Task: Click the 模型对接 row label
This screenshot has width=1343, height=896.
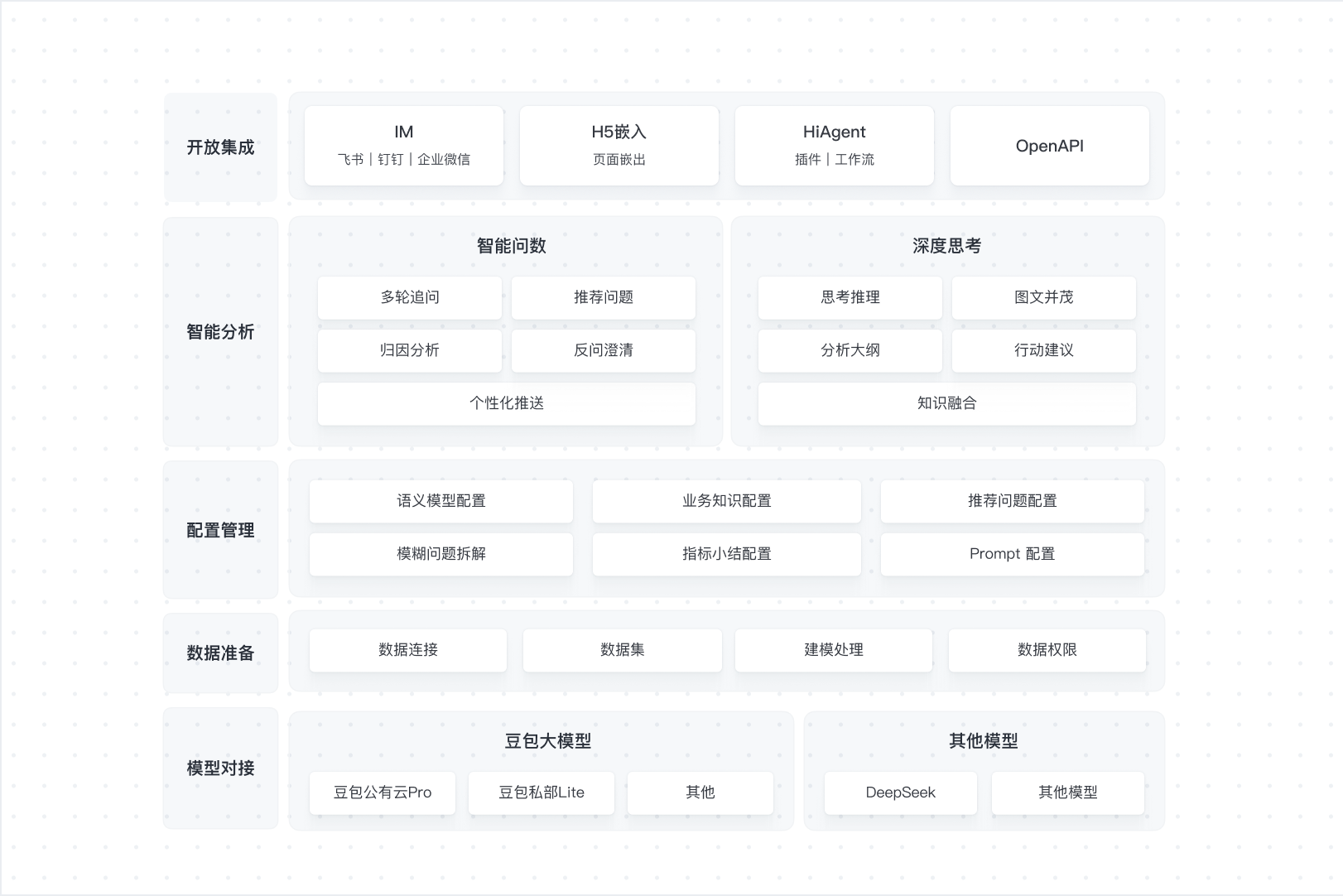Action: pos(220,768)
